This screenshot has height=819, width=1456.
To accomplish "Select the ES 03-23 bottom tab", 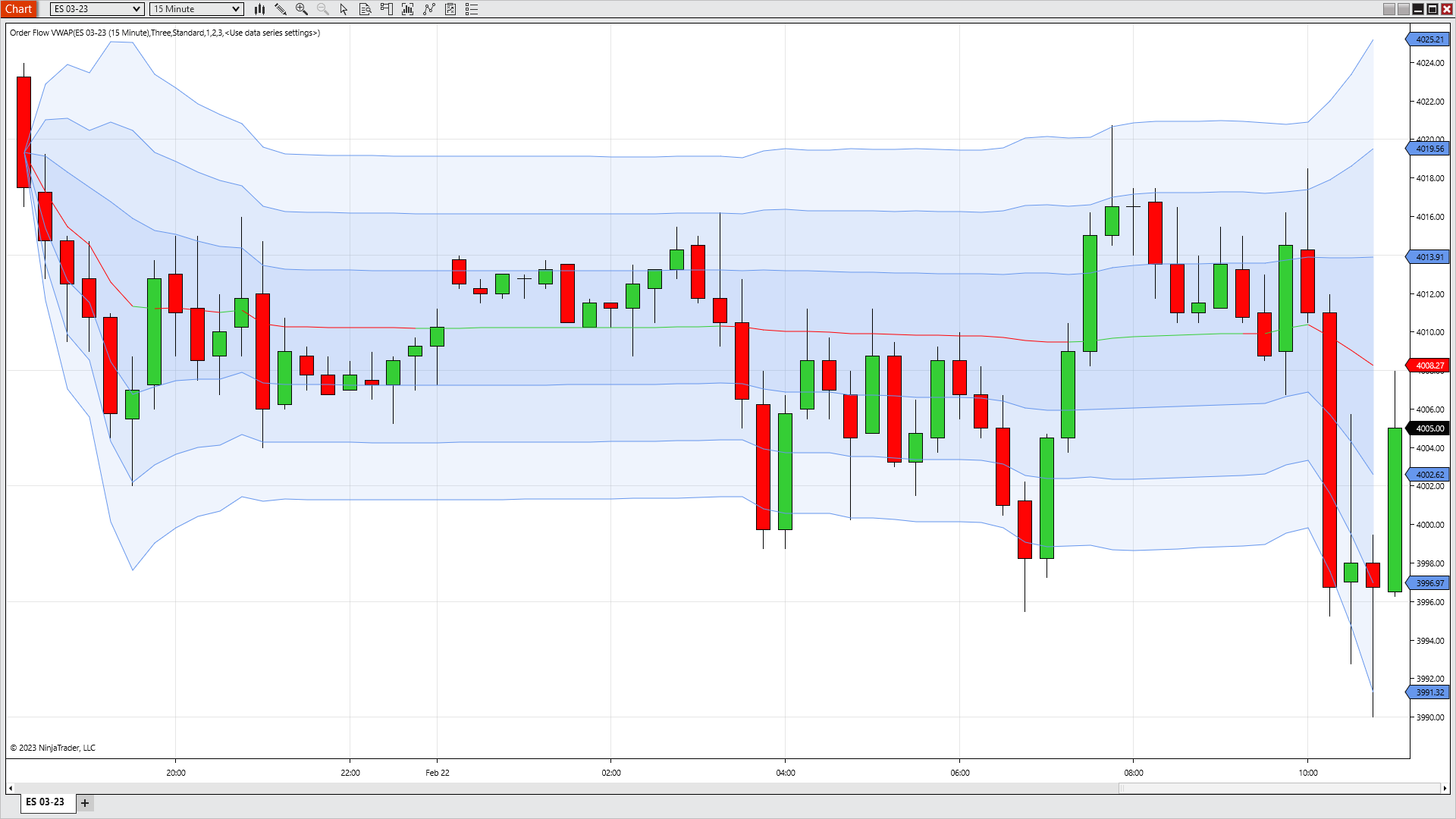I will tap(45, 802).
